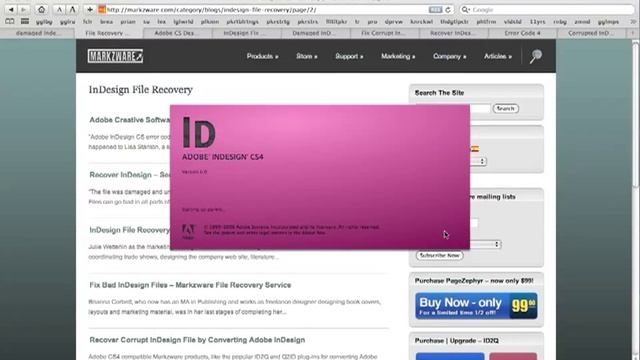Open the reading list book icon
Image resolution: width=640 pixels, height=360 pixels.
pos(9,21)
